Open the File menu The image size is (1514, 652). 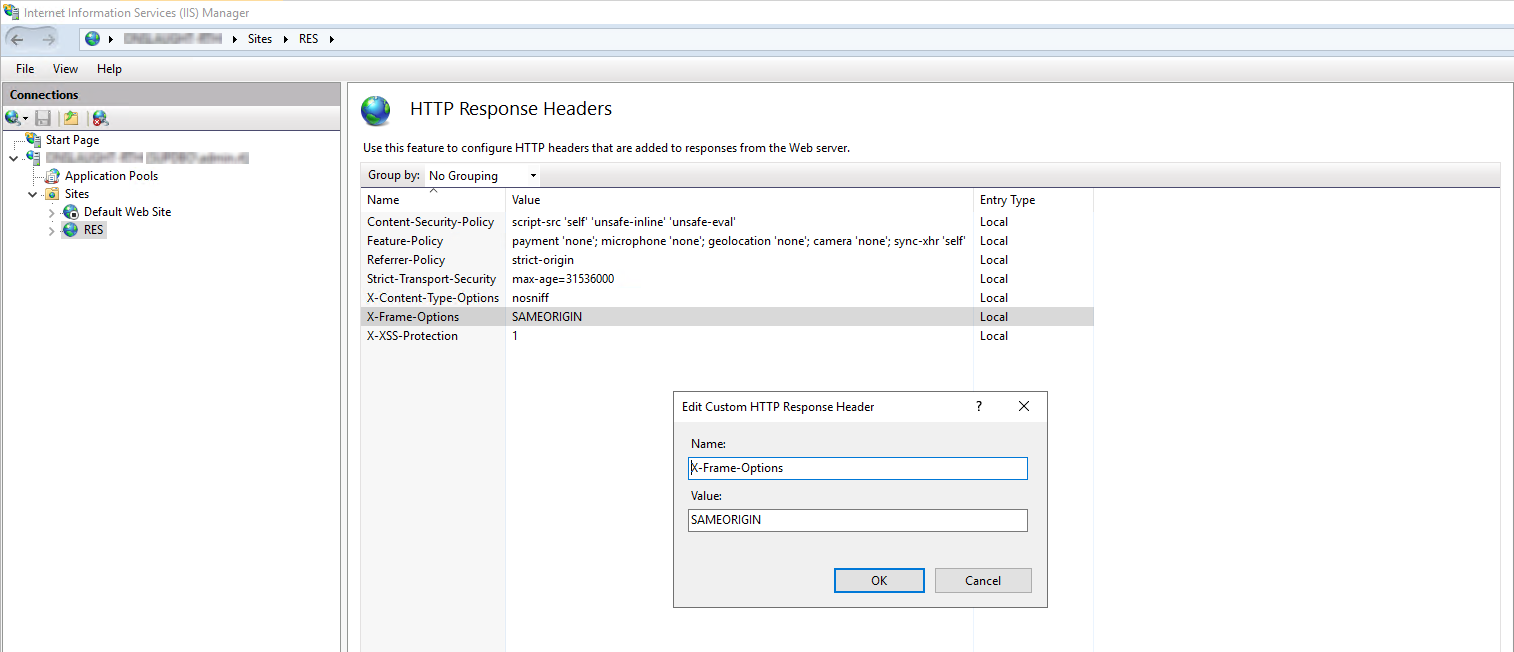(x=24, y=68)
